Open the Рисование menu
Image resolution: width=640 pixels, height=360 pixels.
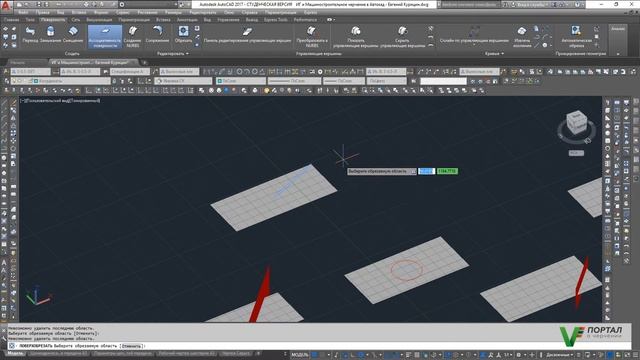(147, 13)
